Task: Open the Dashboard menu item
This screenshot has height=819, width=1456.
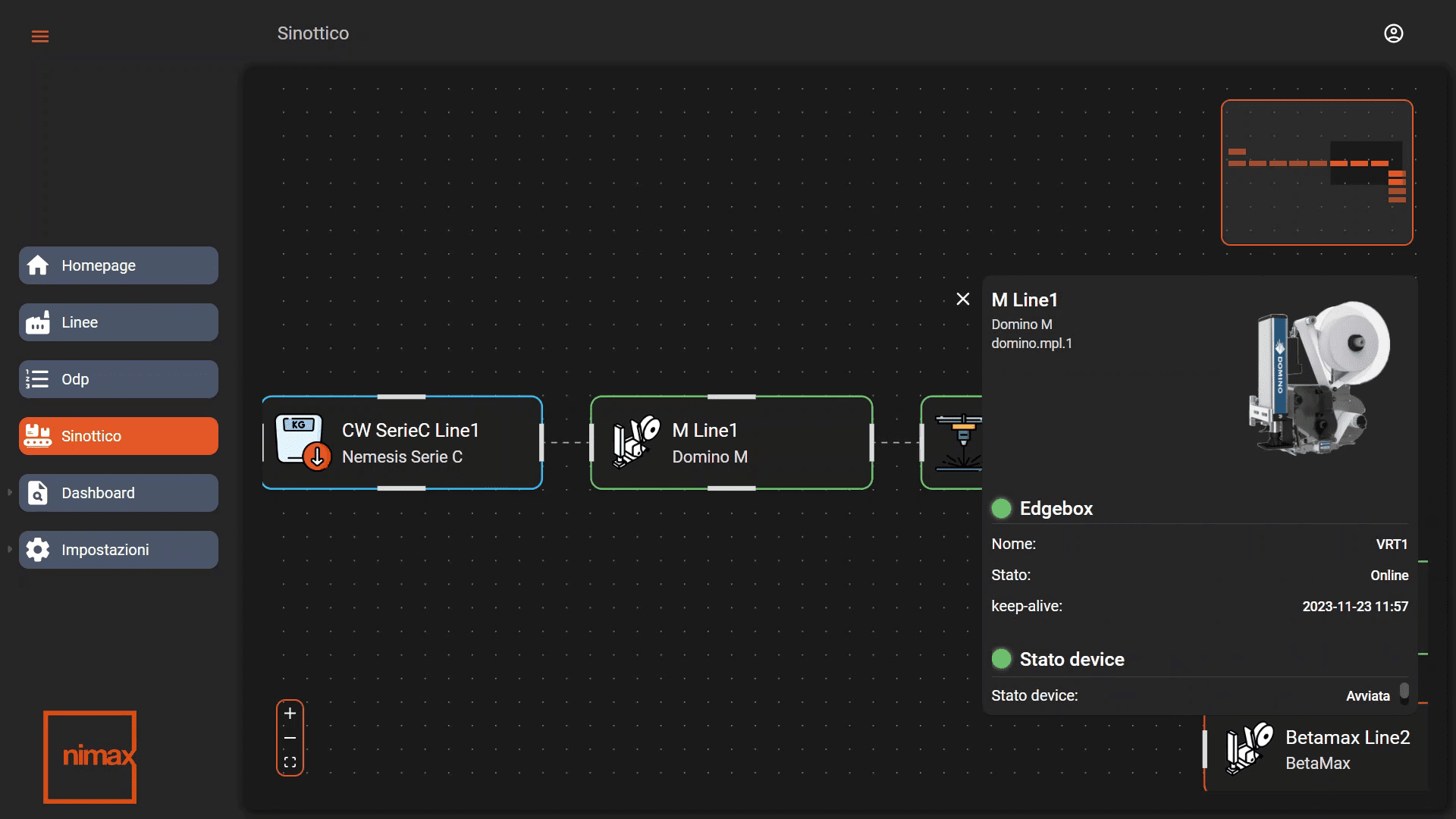Action: click(x=118, y=493)
